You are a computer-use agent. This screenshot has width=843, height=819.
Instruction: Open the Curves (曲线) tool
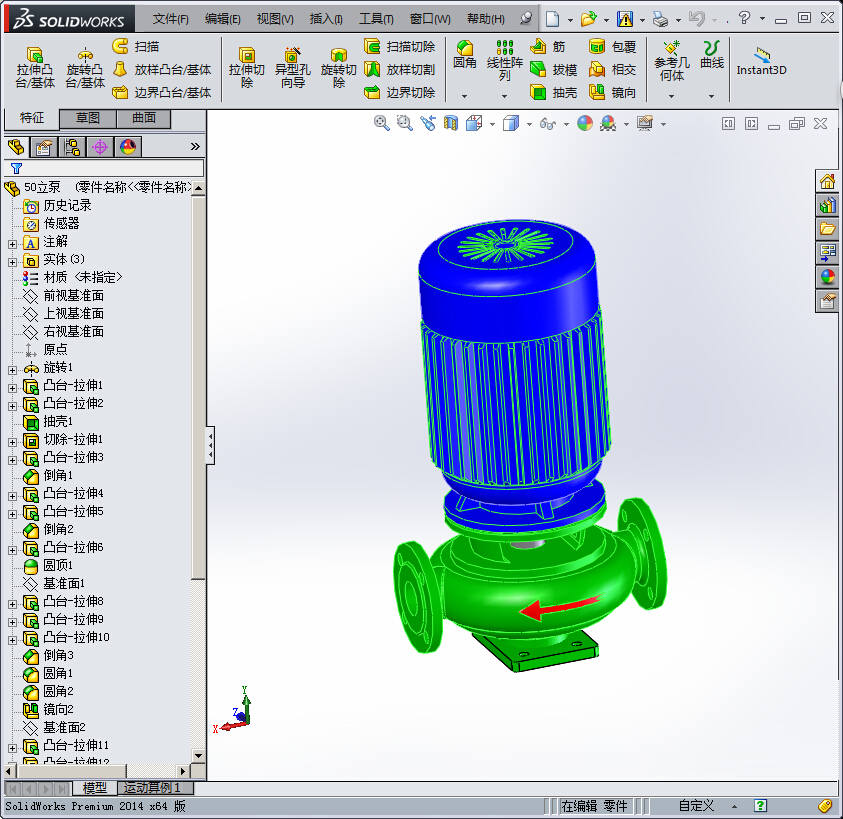[x=712, y=55]
